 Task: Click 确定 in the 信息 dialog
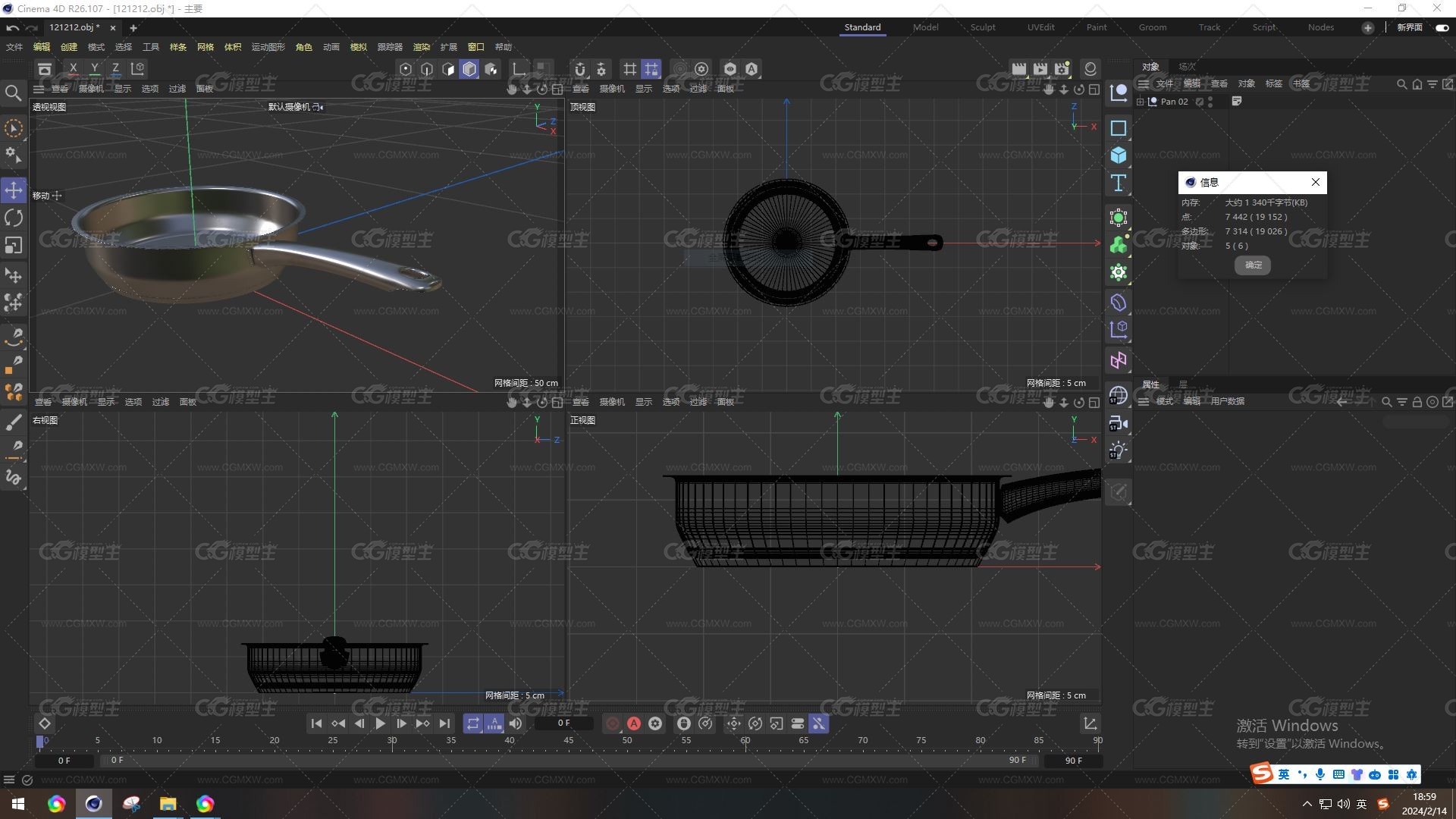click(x=1253, y=265)
